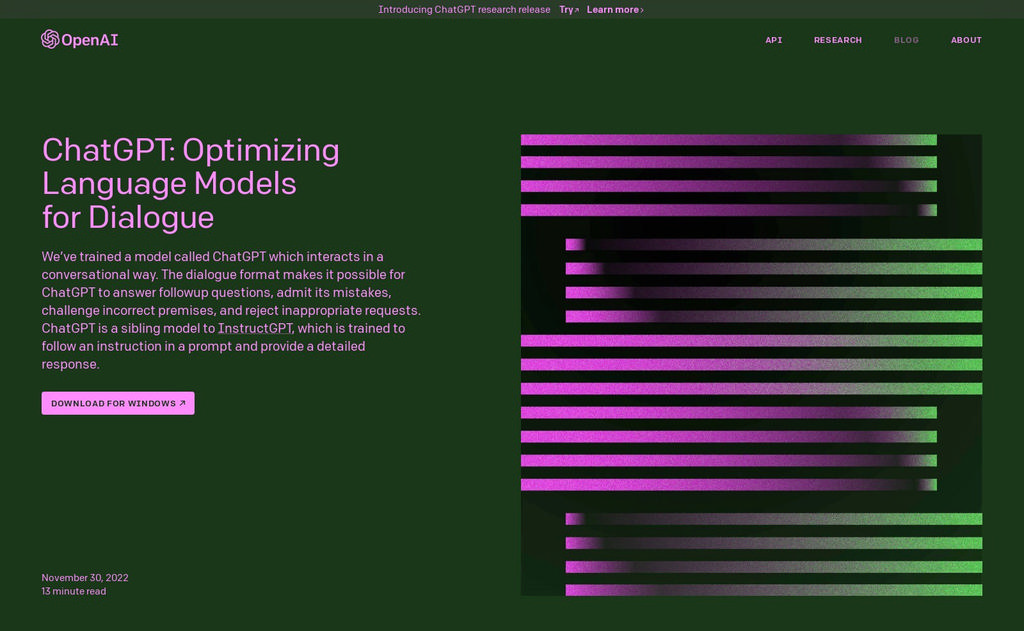
Task: Click the Introducing ChatGPT research release text
Action: [464, 10]
